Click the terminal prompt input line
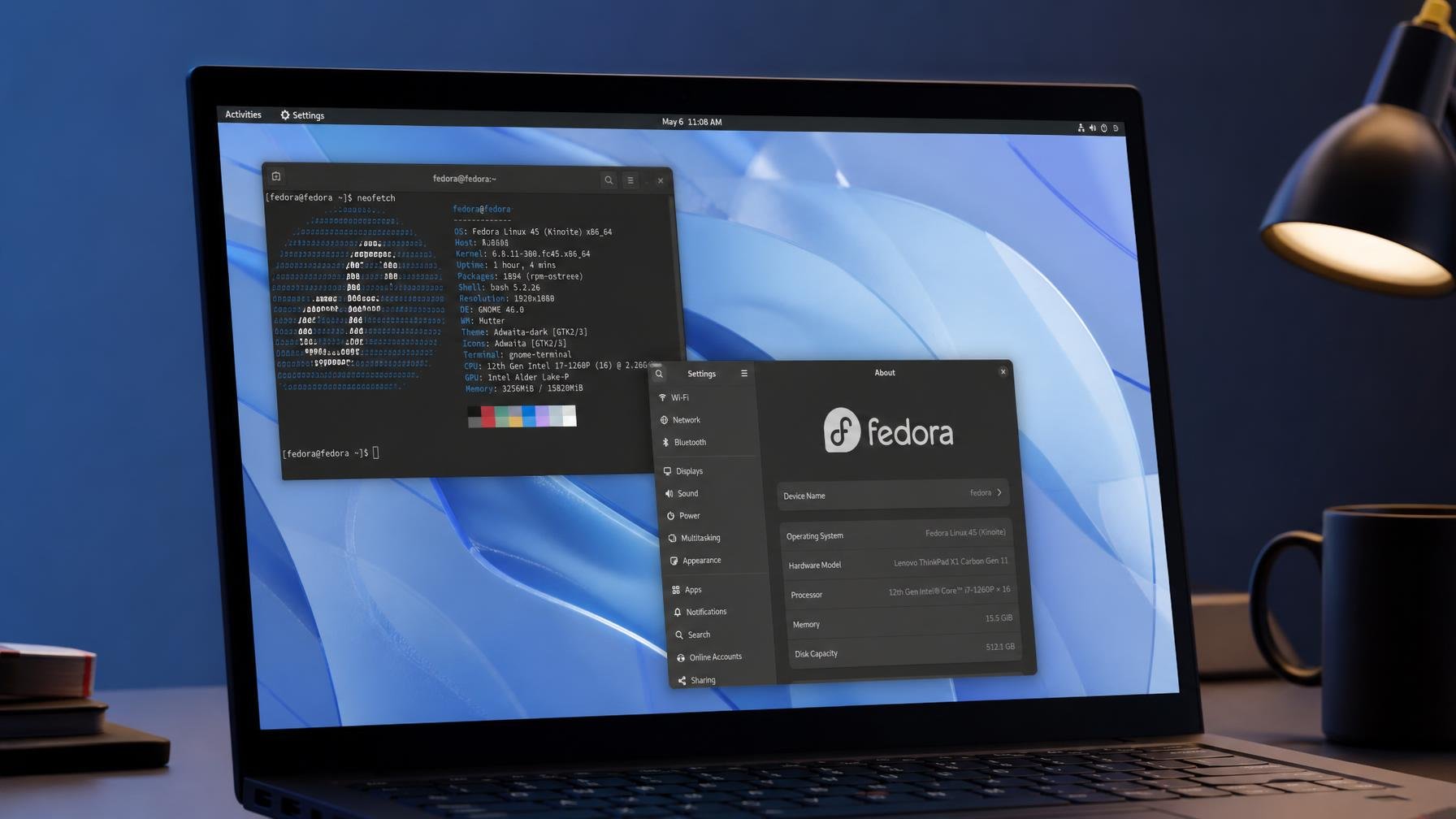Image resolution: width=1456 pixels, height=819 pixels. tap(331, 453)
